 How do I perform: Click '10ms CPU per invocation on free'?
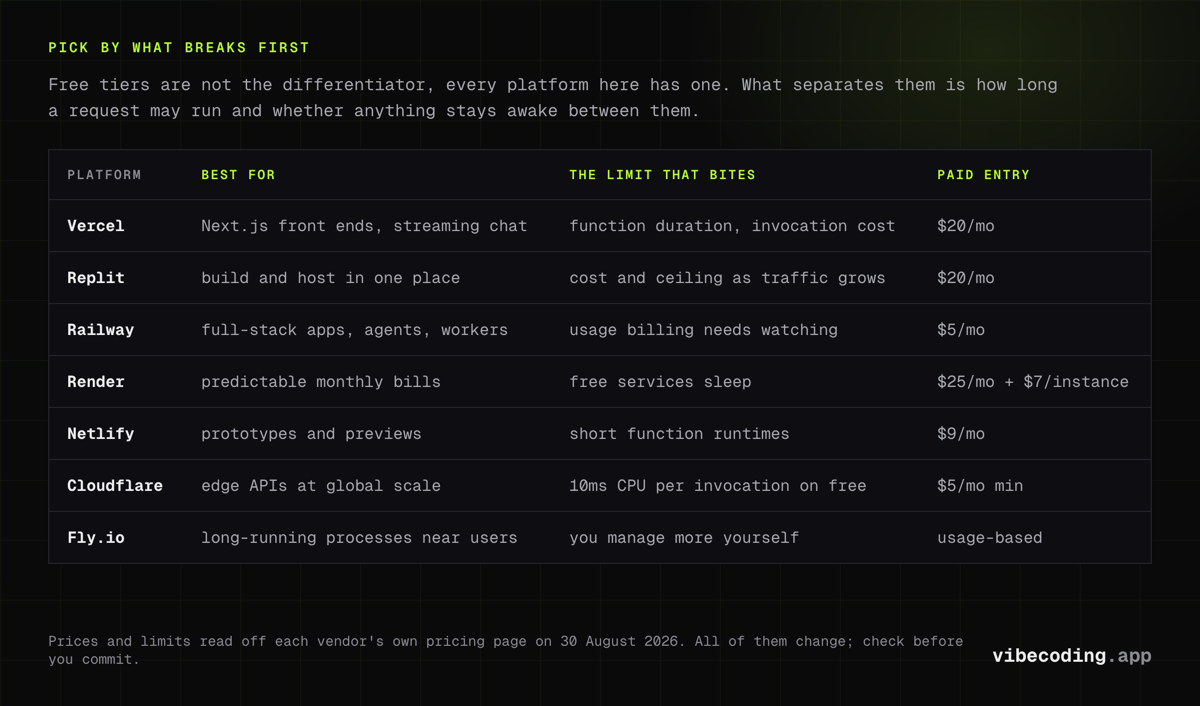pos(718,486)
